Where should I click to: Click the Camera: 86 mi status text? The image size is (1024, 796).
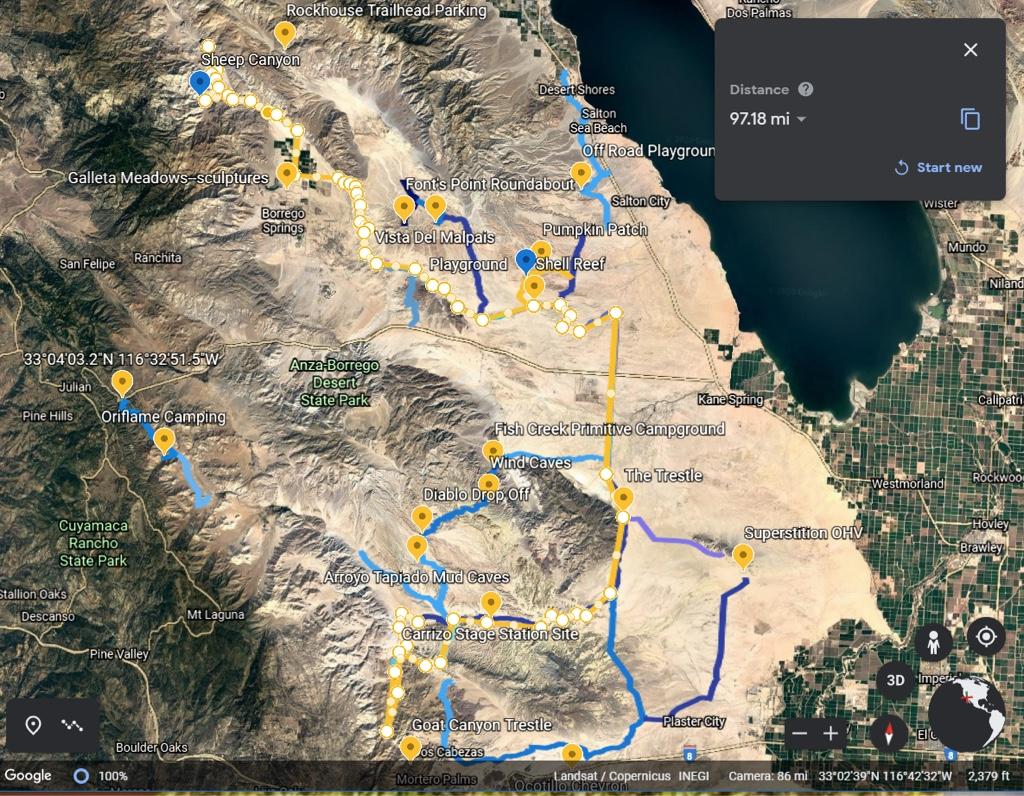768,776
